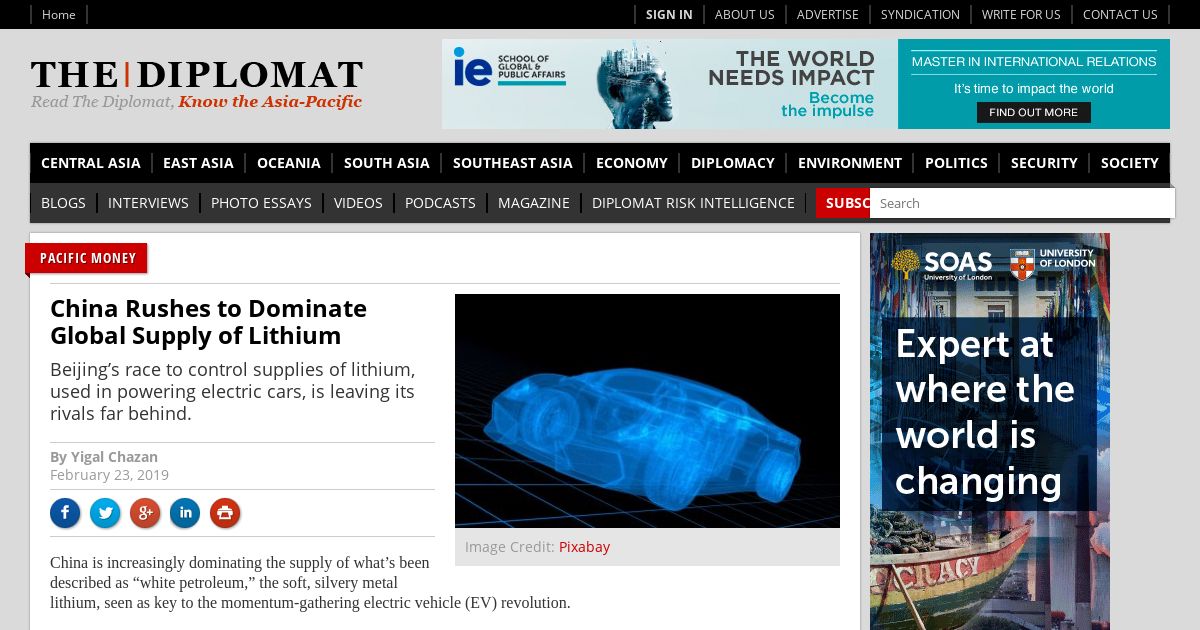
Task: Follow the Pixabay image credit link
Action: click(584, 547)
